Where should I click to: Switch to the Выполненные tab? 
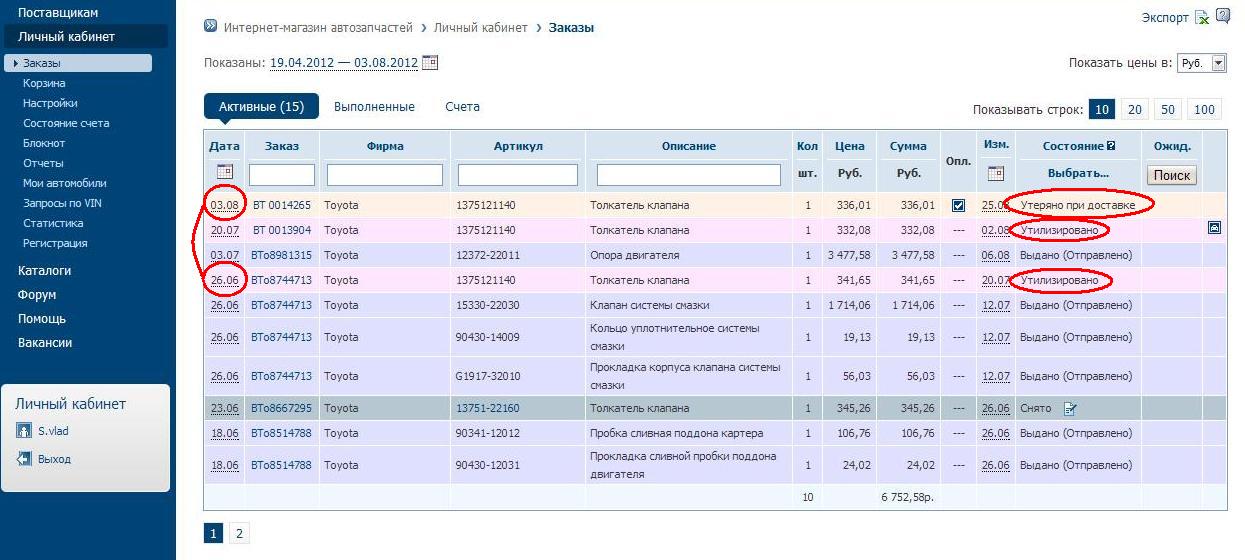click(x=374, y=107)
